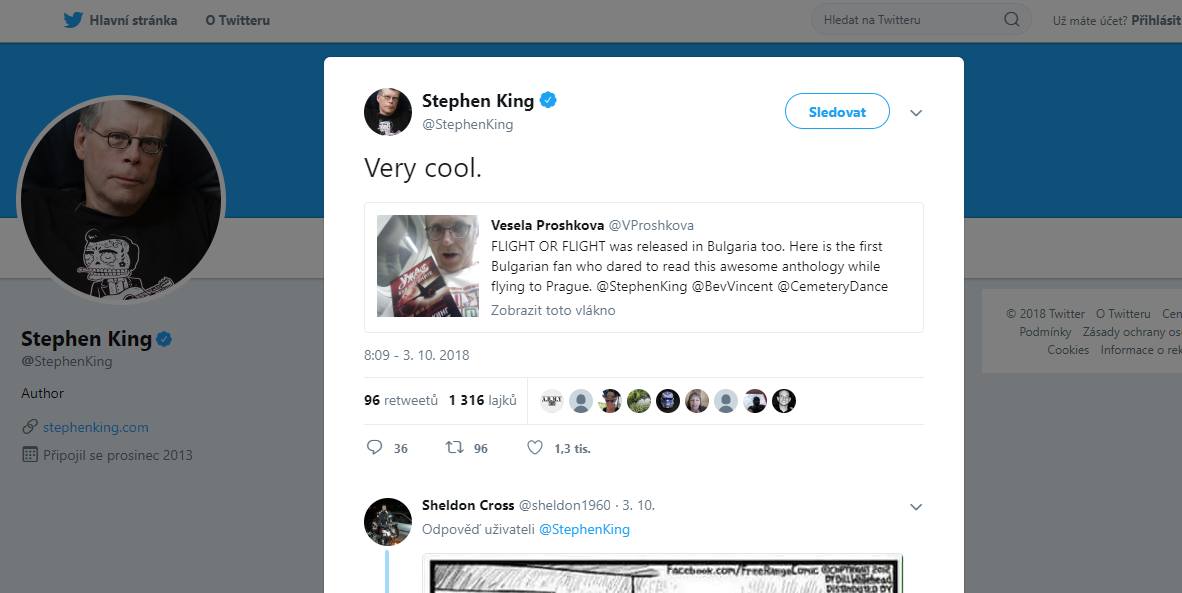Show the list of 96 retweets
The width and height of the screenshot is (1182, 593).
click(401, 400)
